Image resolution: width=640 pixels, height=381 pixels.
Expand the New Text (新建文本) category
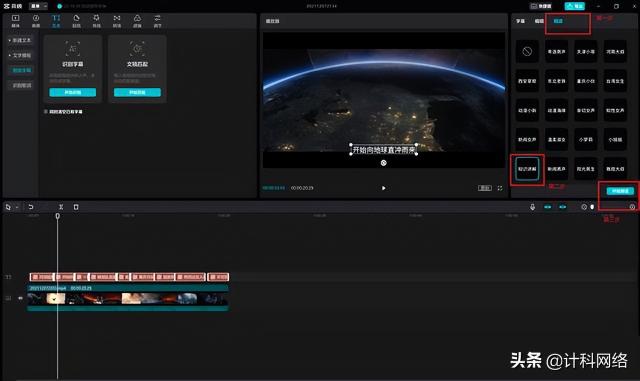click(x=20, y=40)
